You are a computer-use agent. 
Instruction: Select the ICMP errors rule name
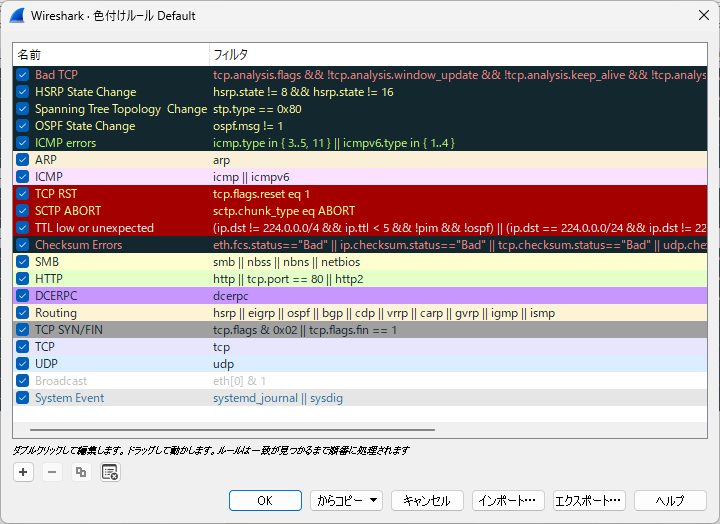(x=65, y=143)
